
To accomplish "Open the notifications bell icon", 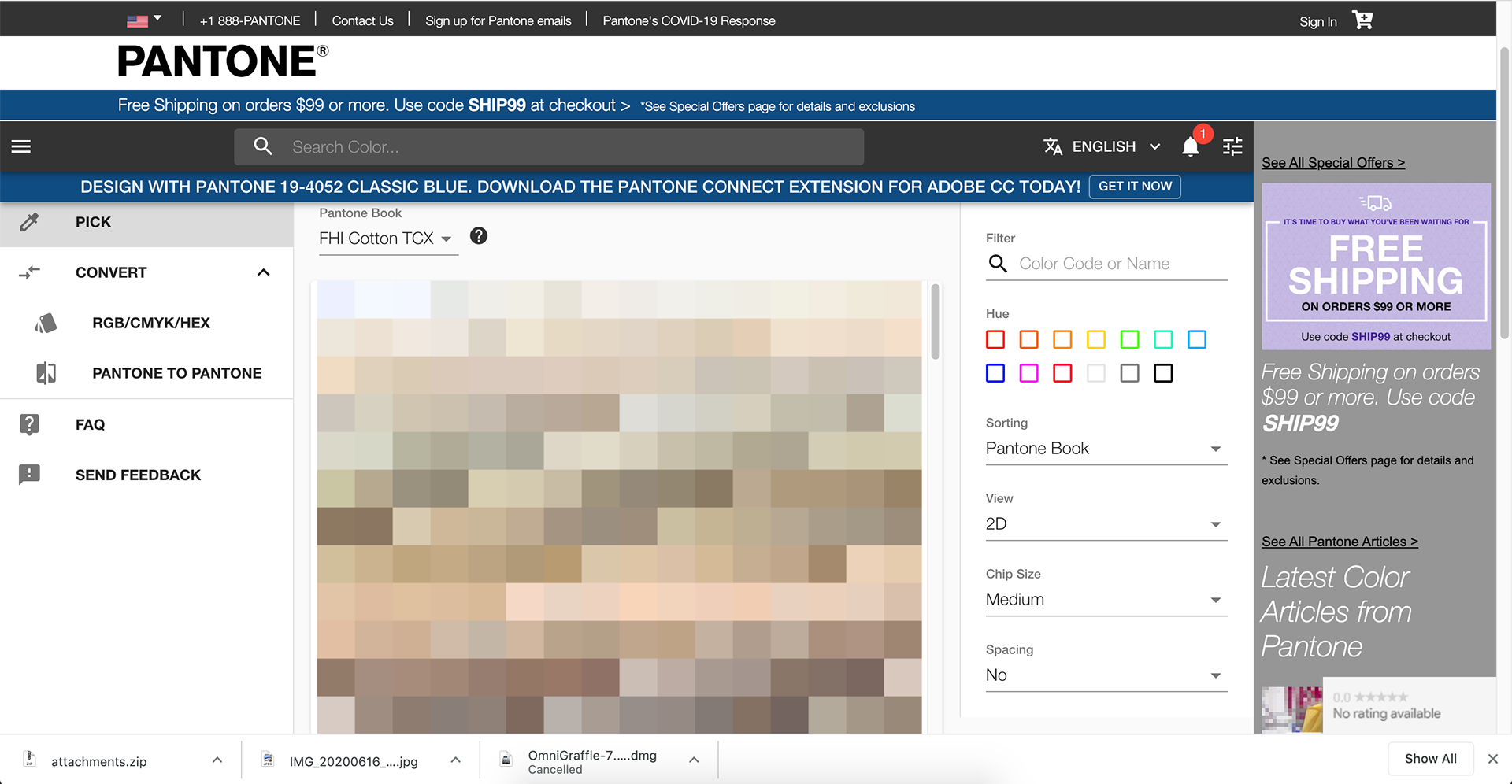I will click(1191, 146).
